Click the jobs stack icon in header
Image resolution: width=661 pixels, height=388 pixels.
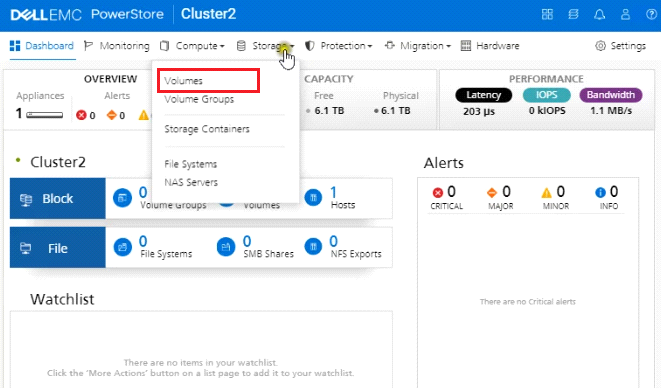[573, 14]
